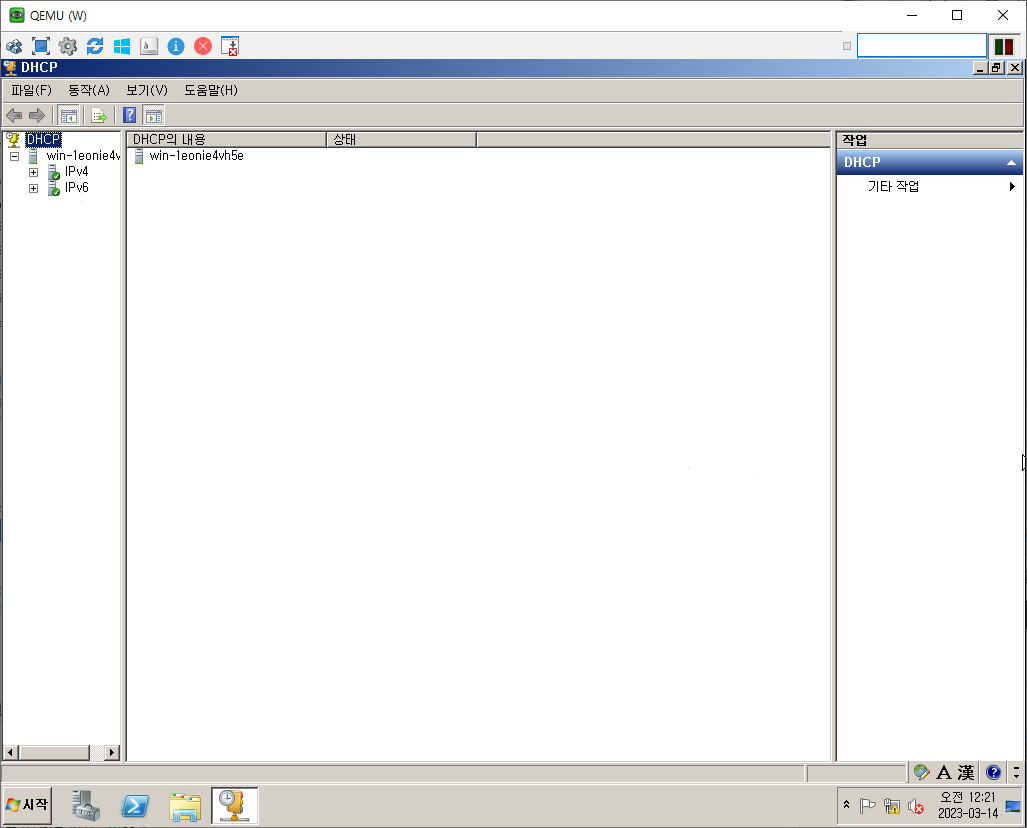The width and height of the screenshot is (1027, 828).
Task: Toggle QEMU fullscreen view icon
Action: point(41,47)
